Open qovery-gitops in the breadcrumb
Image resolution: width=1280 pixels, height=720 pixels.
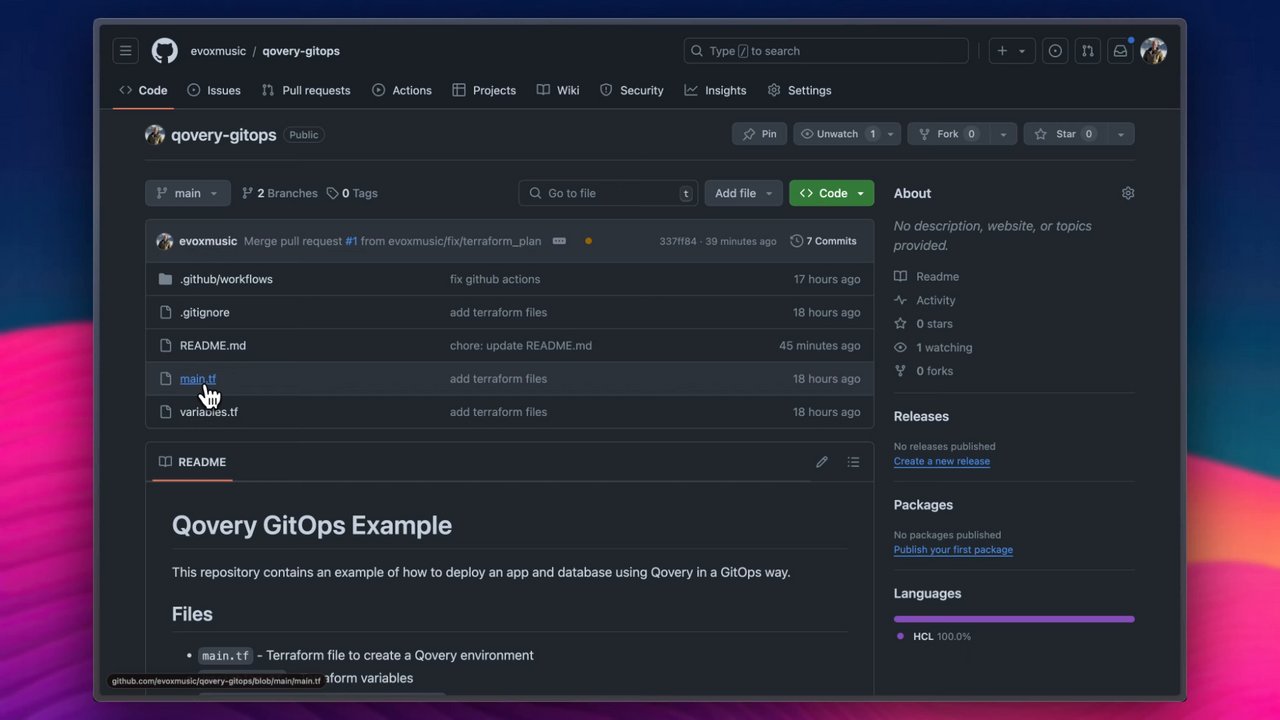coord(301,51)
